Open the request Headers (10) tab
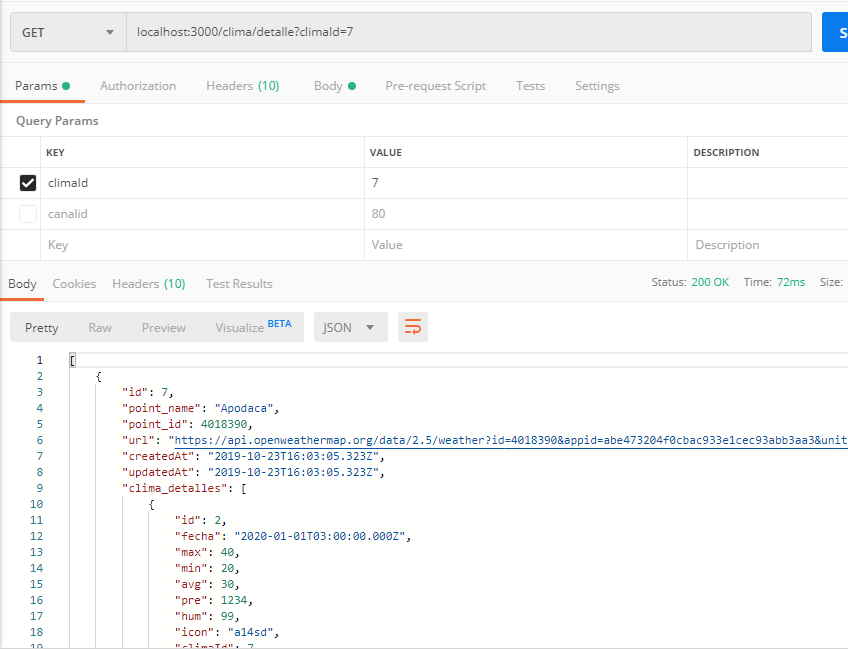848x649 pixels. (242, 86)
